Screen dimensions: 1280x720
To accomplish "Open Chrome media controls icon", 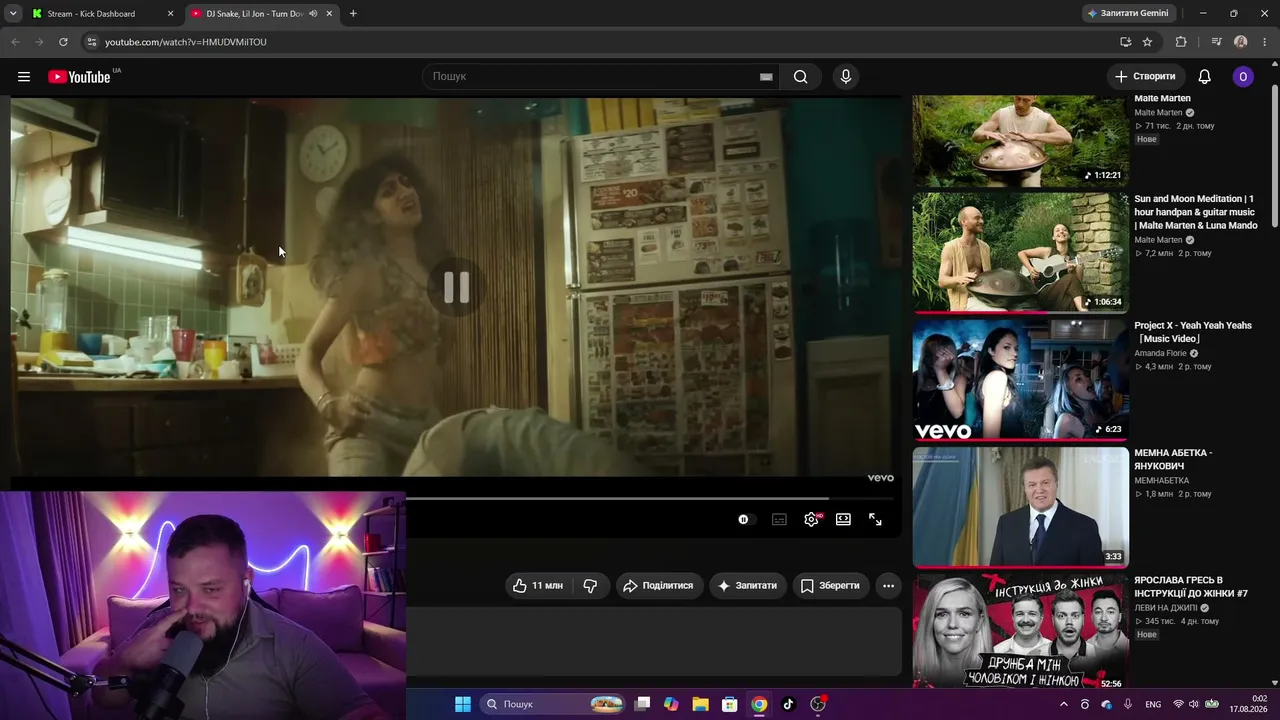I will click(x=1216, y=42).
